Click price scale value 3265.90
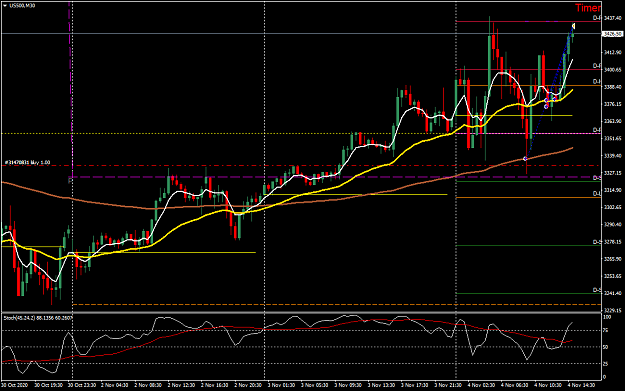The height and width of the screenshot is (391, 625). [613, 259]
